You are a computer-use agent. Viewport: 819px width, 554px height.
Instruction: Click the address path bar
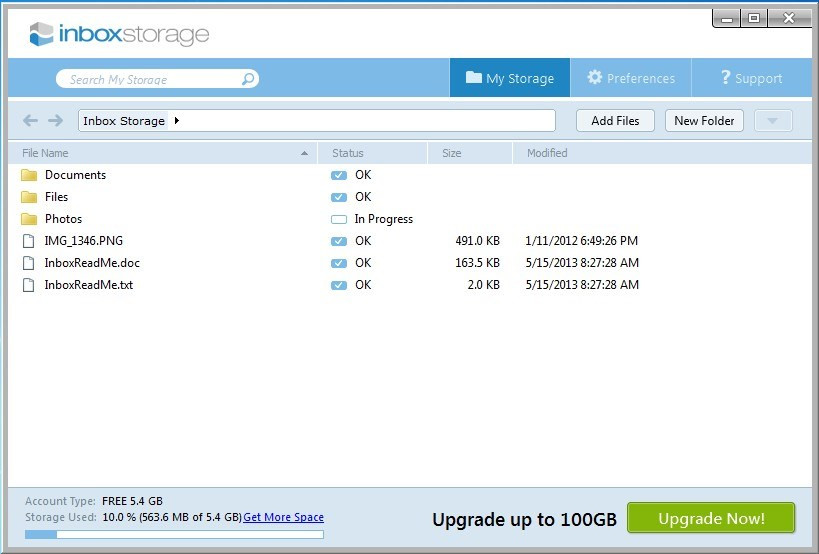click(317, 121)
